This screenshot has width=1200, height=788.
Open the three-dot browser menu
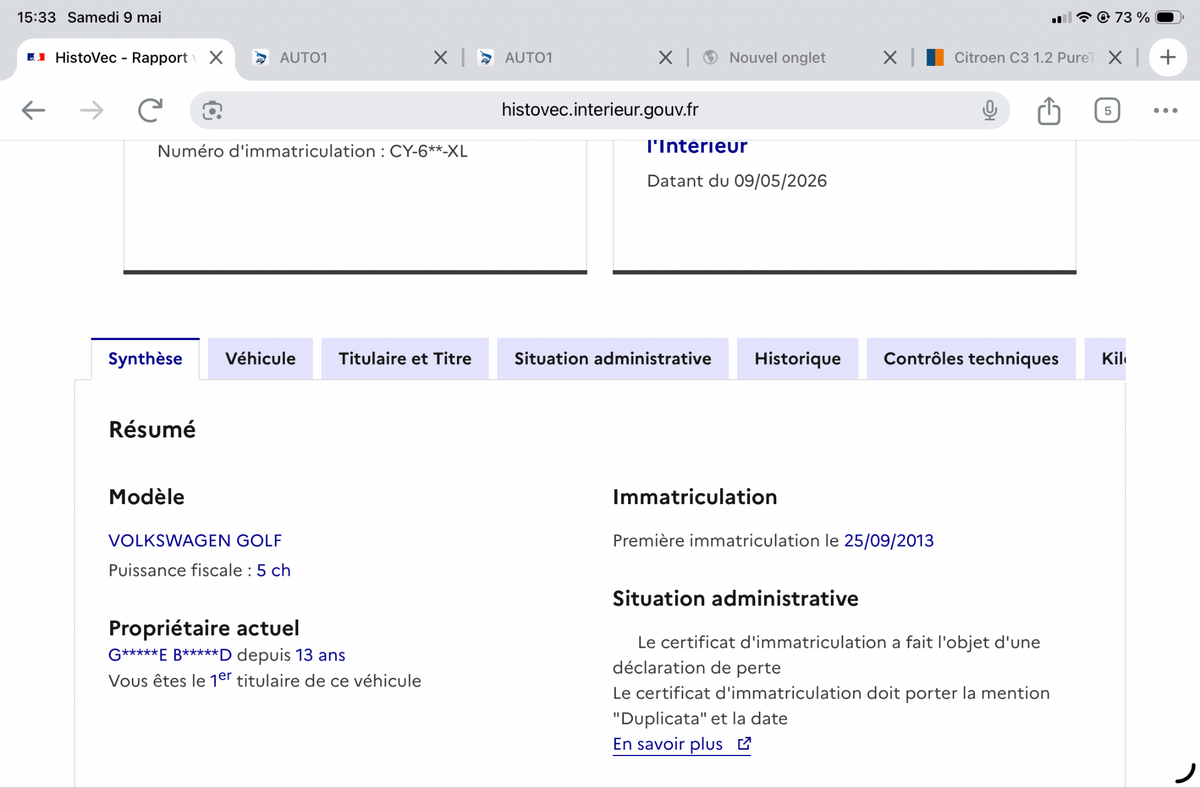point(1165,111)
